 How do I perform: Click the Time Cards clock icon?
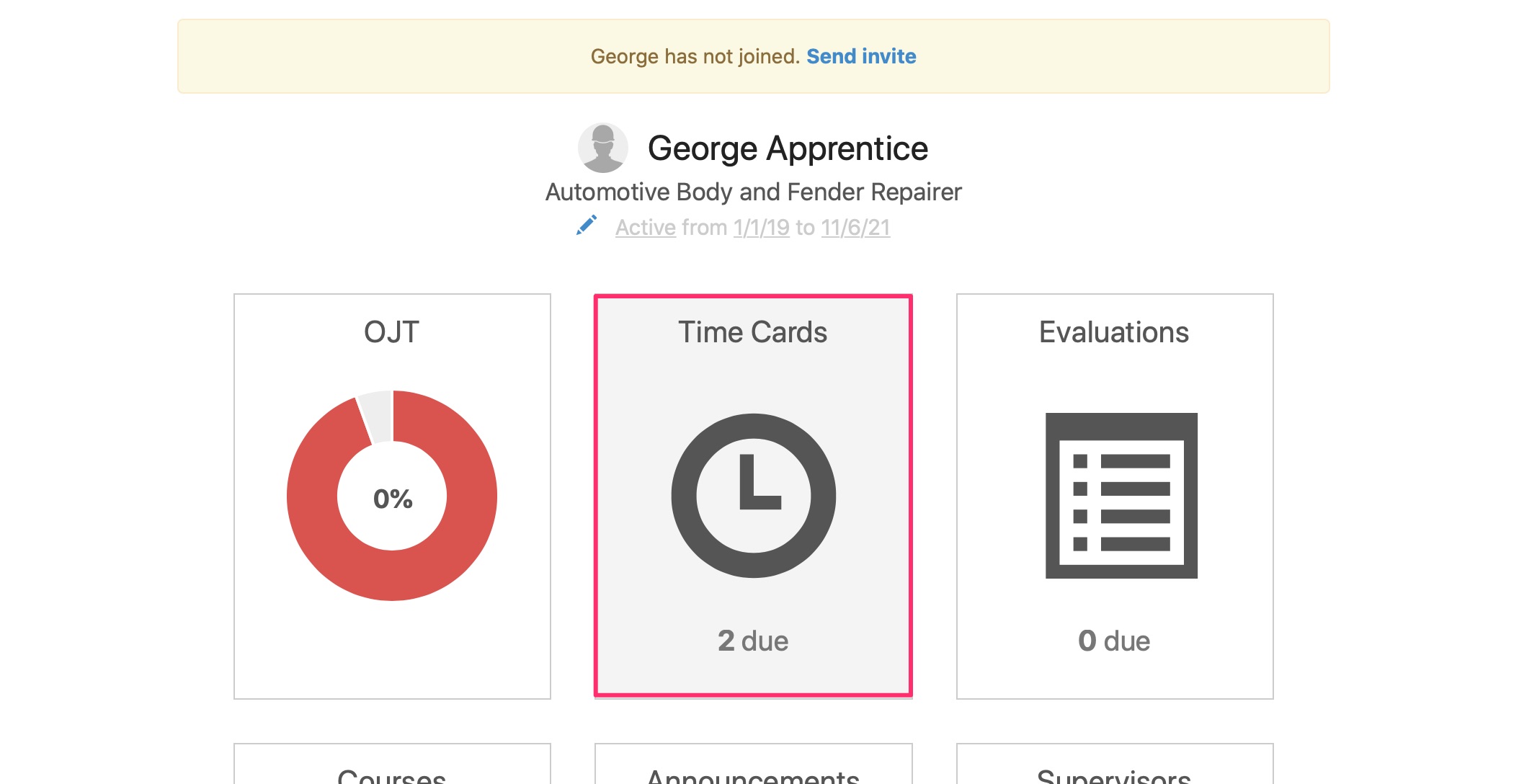[x=753, y=496]
